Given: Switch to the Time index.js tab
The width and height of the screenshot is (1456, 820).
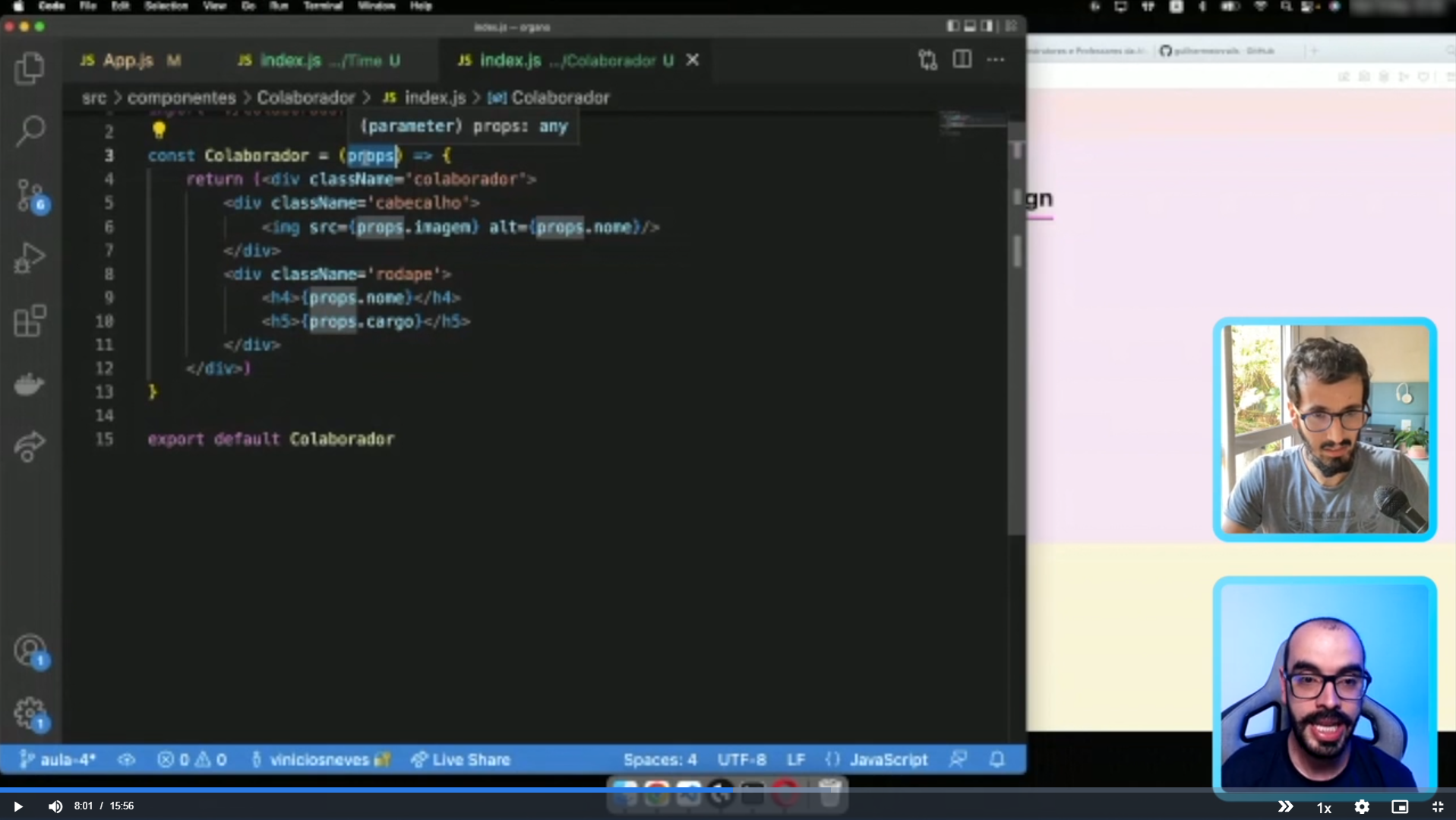Looking at the screenshot, I should click(319, 60).
